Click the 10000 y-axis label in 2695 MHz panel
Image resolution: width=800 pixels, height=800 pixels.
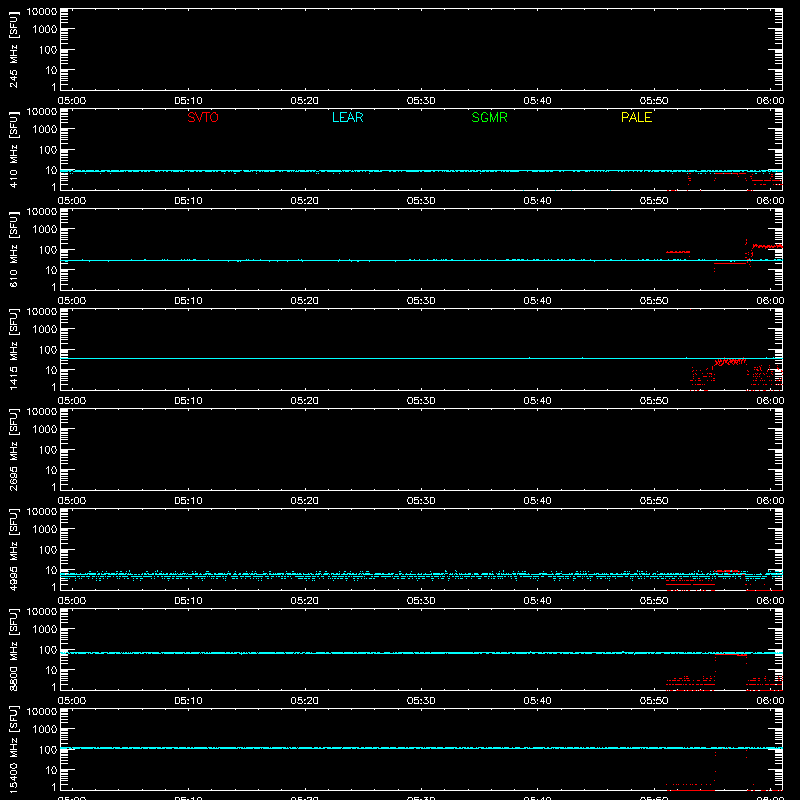point(42,412)
